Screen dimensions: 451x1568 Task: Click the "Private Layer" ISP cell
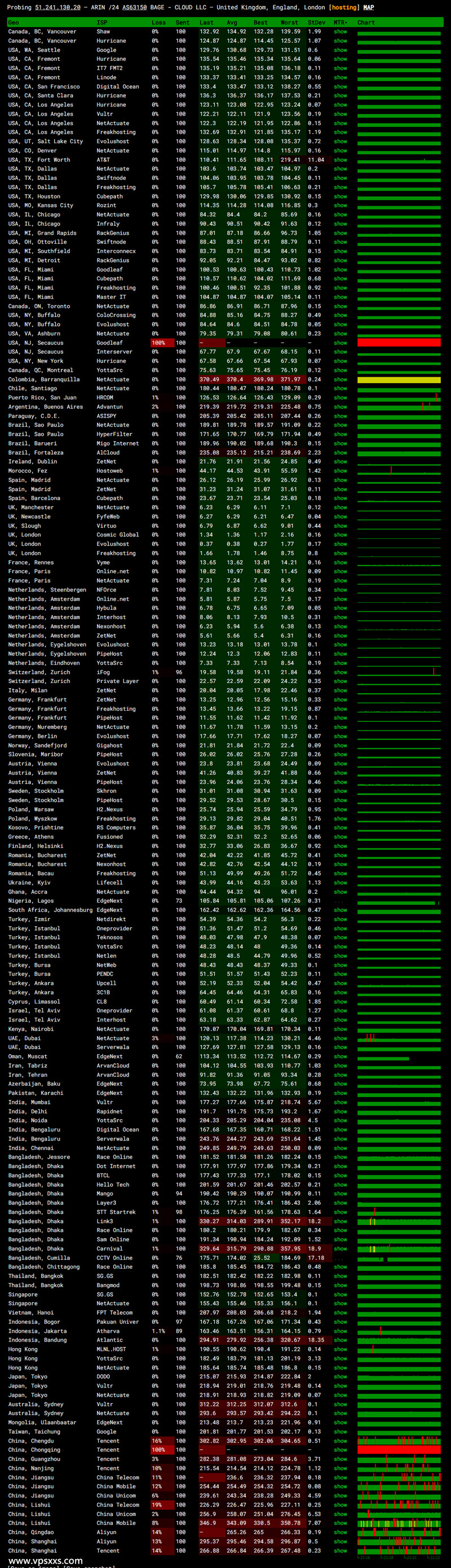(x=118, y=681)
